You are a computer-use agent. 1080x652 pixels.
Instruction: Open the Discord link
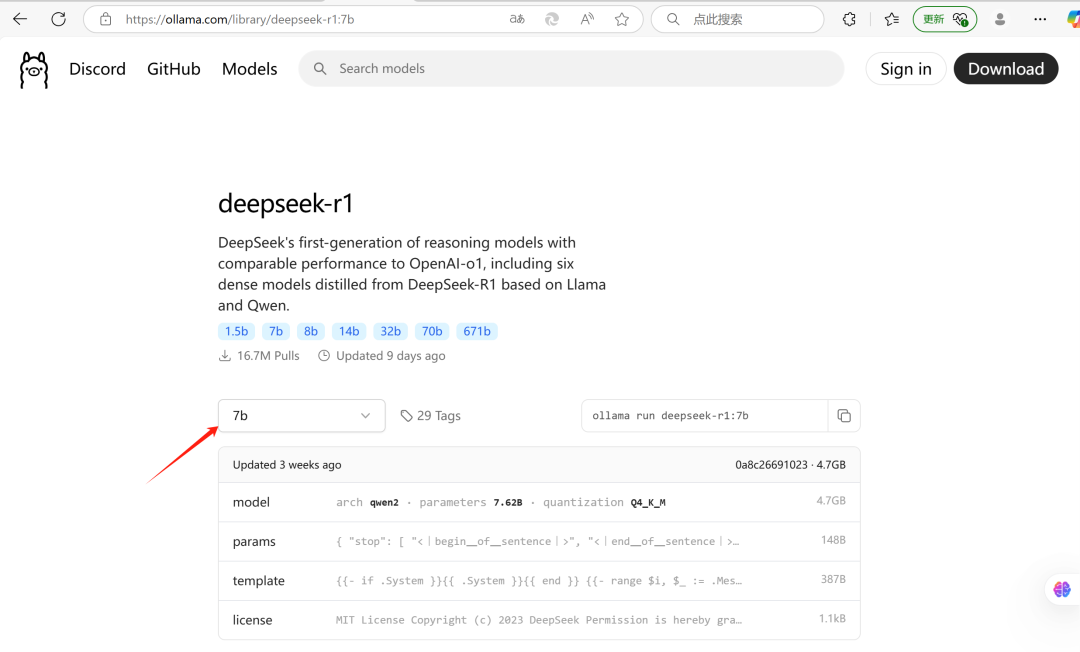point(97,69)
